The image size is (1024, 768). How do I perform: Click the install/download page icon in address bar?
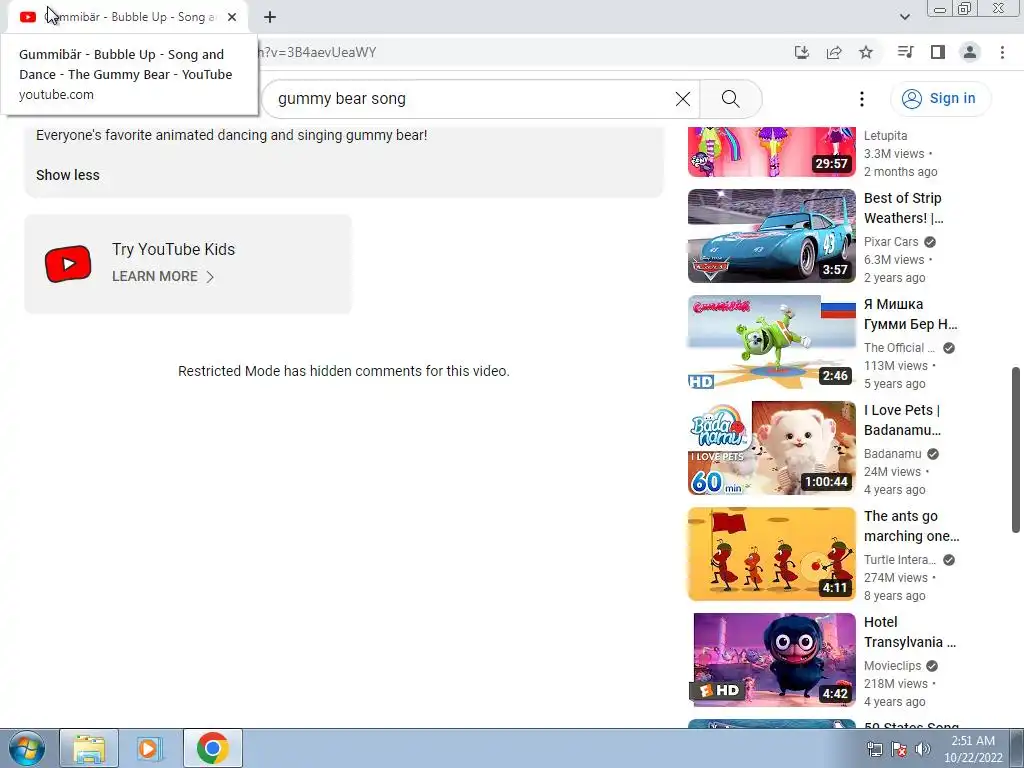point(802,52)
